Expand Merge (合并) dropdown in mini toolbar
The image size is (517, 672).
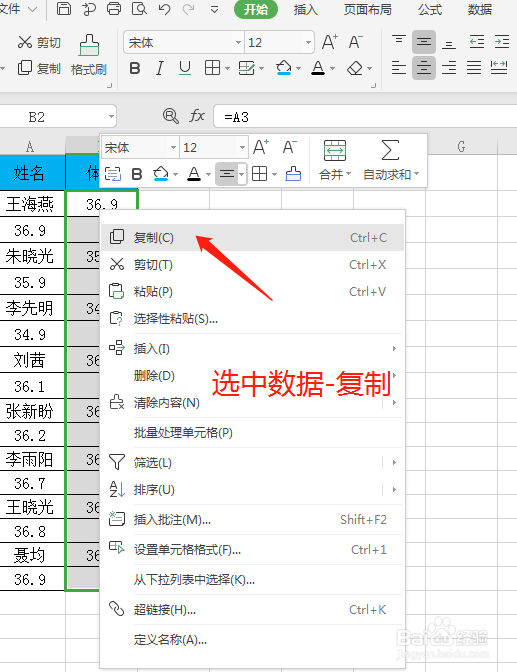pos(348,174)
